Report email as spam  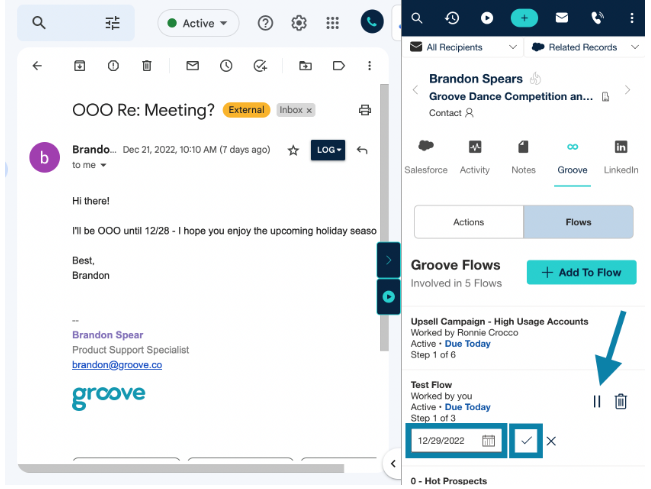(113, 66)
